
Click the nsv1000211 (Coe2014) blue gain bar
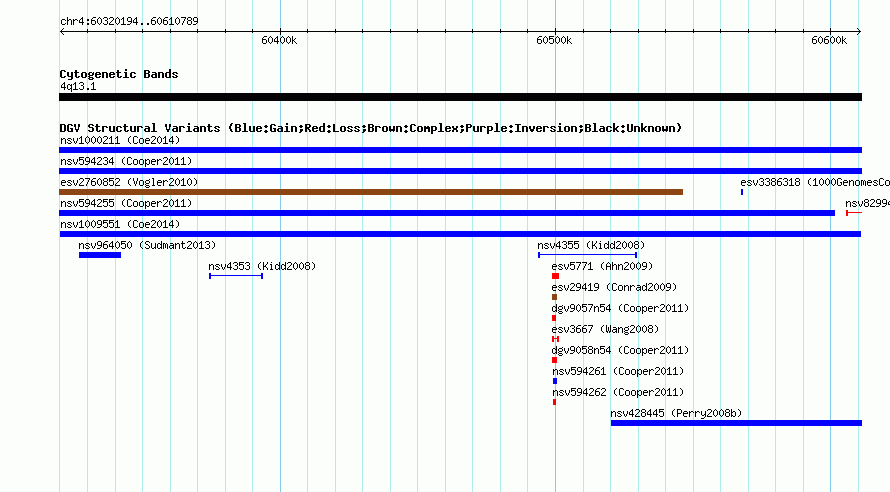coord(460,150)
